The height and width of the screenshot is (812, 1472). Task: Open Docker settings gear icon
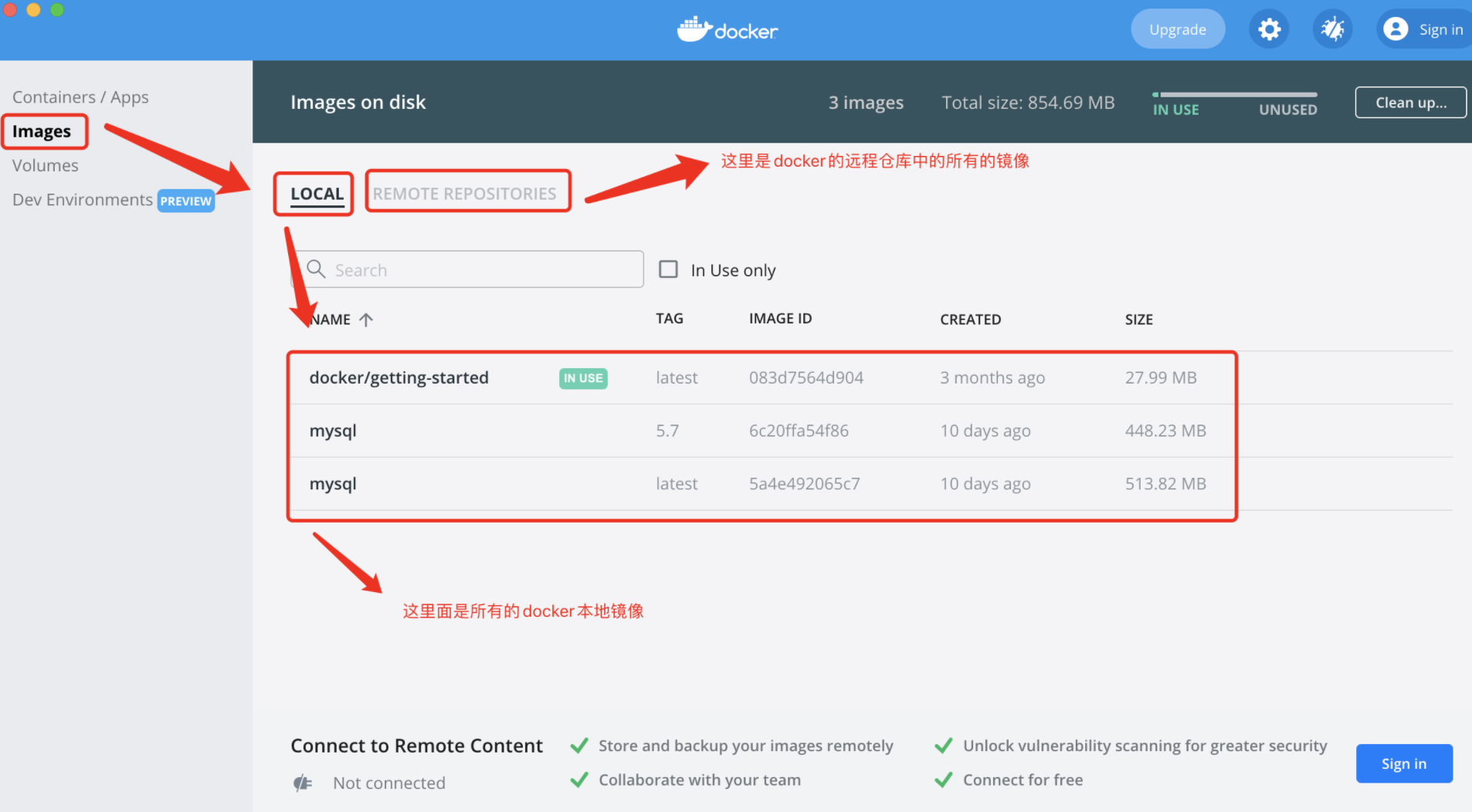coord(1269,29)
